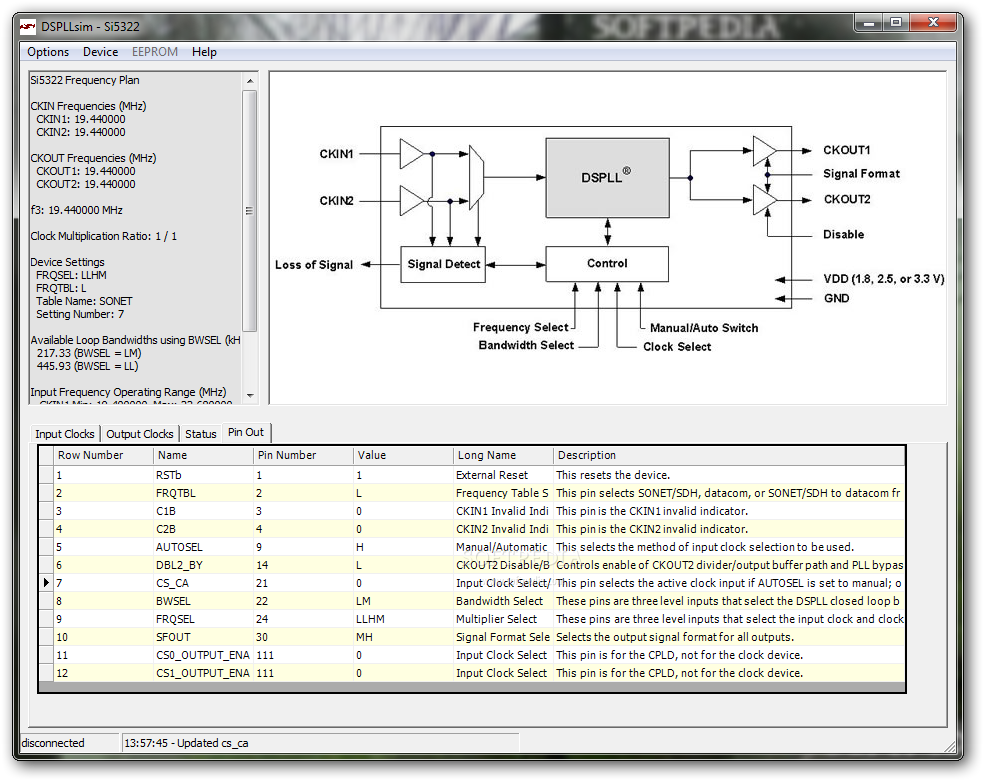This screenshot has height=781, width=984.
Task: Open the Options menu
Action: coord(48,52)
